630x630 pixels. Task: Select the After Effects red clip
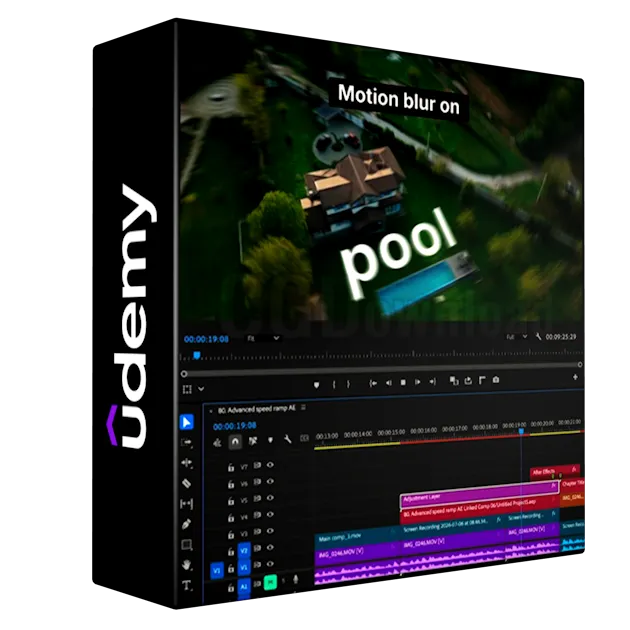(x=555, y=471)
